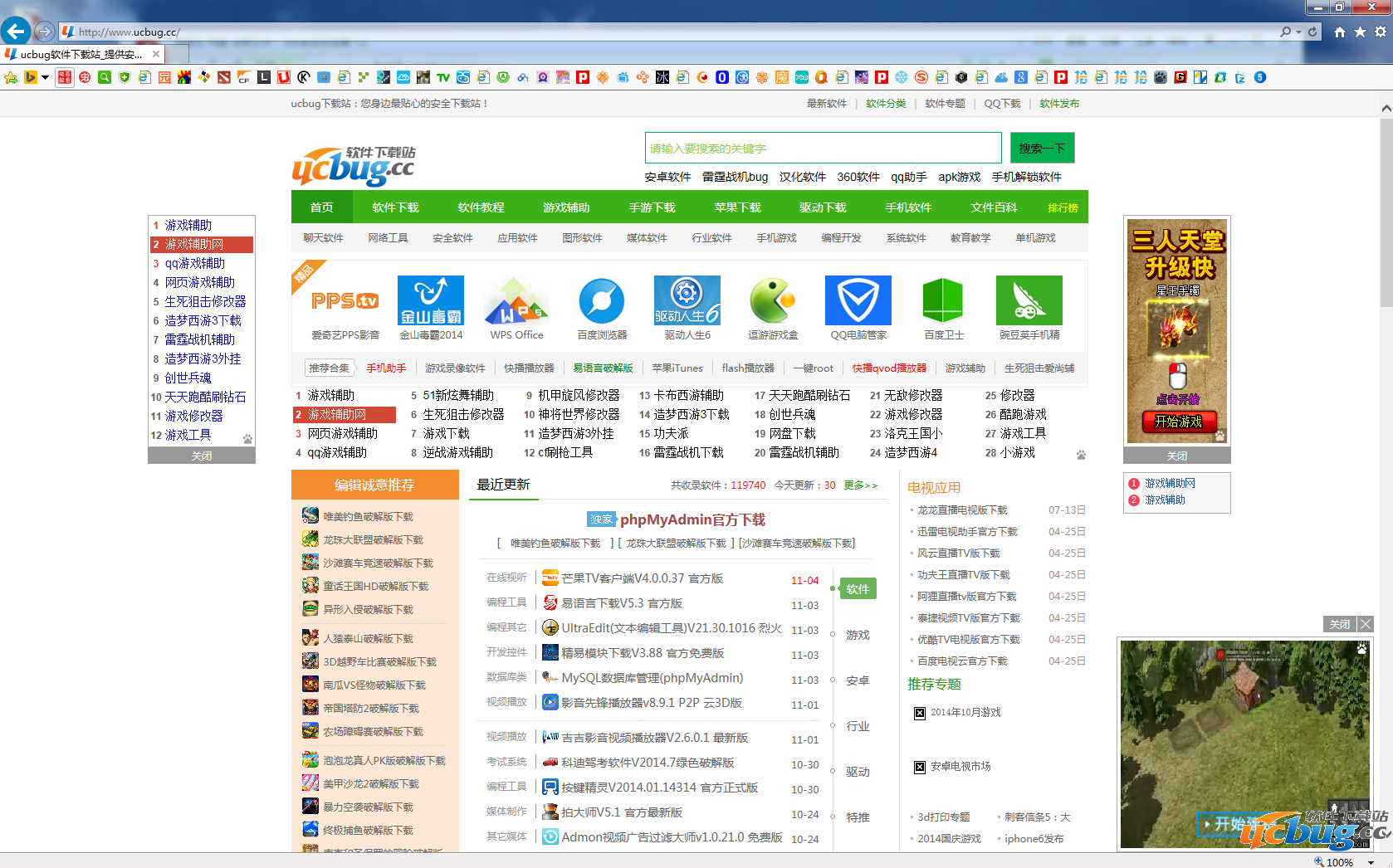1393x868 pixels.
Task: Click the browser Back arrow button
Action: pos(16,32)
